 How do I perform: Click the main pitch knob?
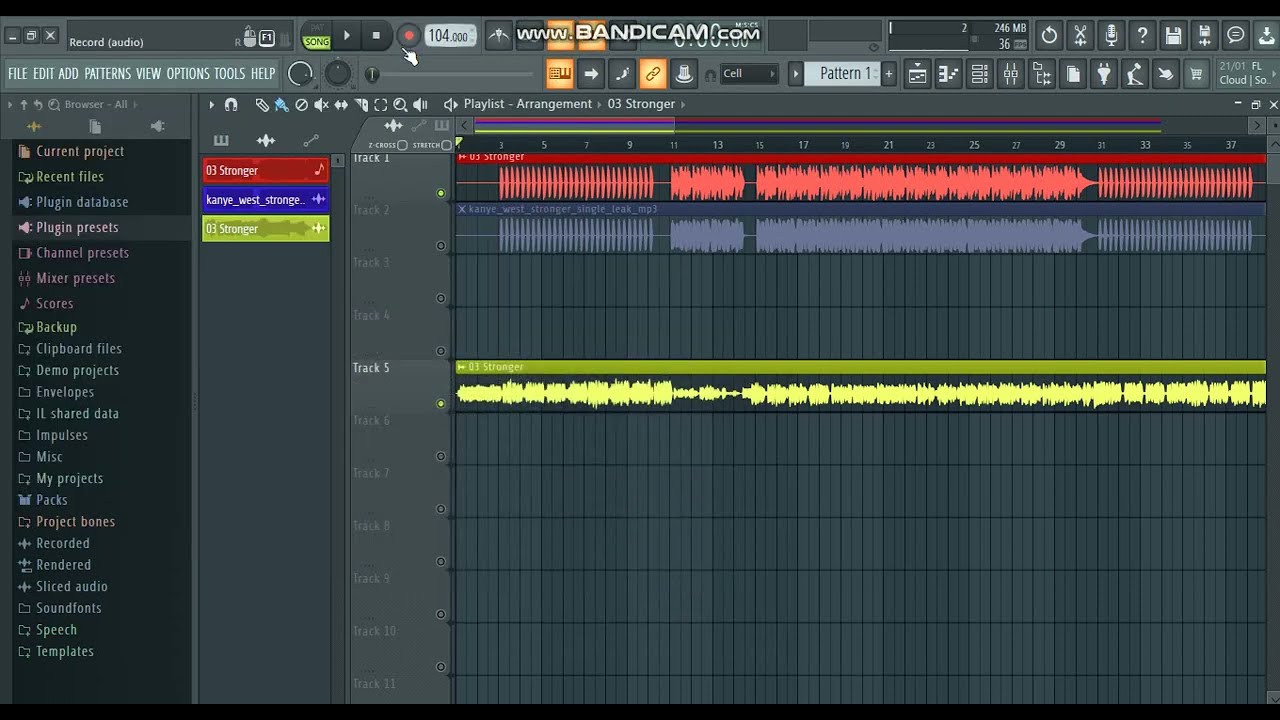(337, 73)
